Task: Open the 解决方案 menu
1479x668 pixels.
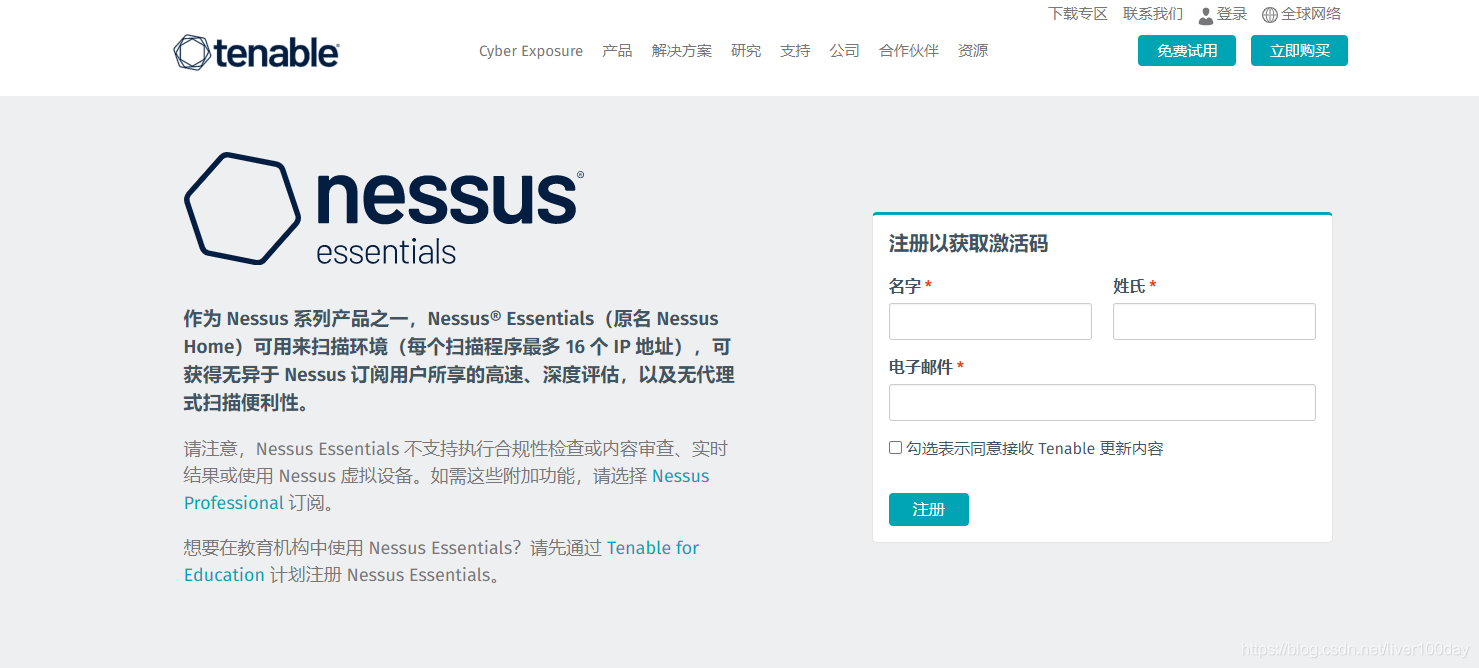Action: pyautogui.click(x=682, y=51)
